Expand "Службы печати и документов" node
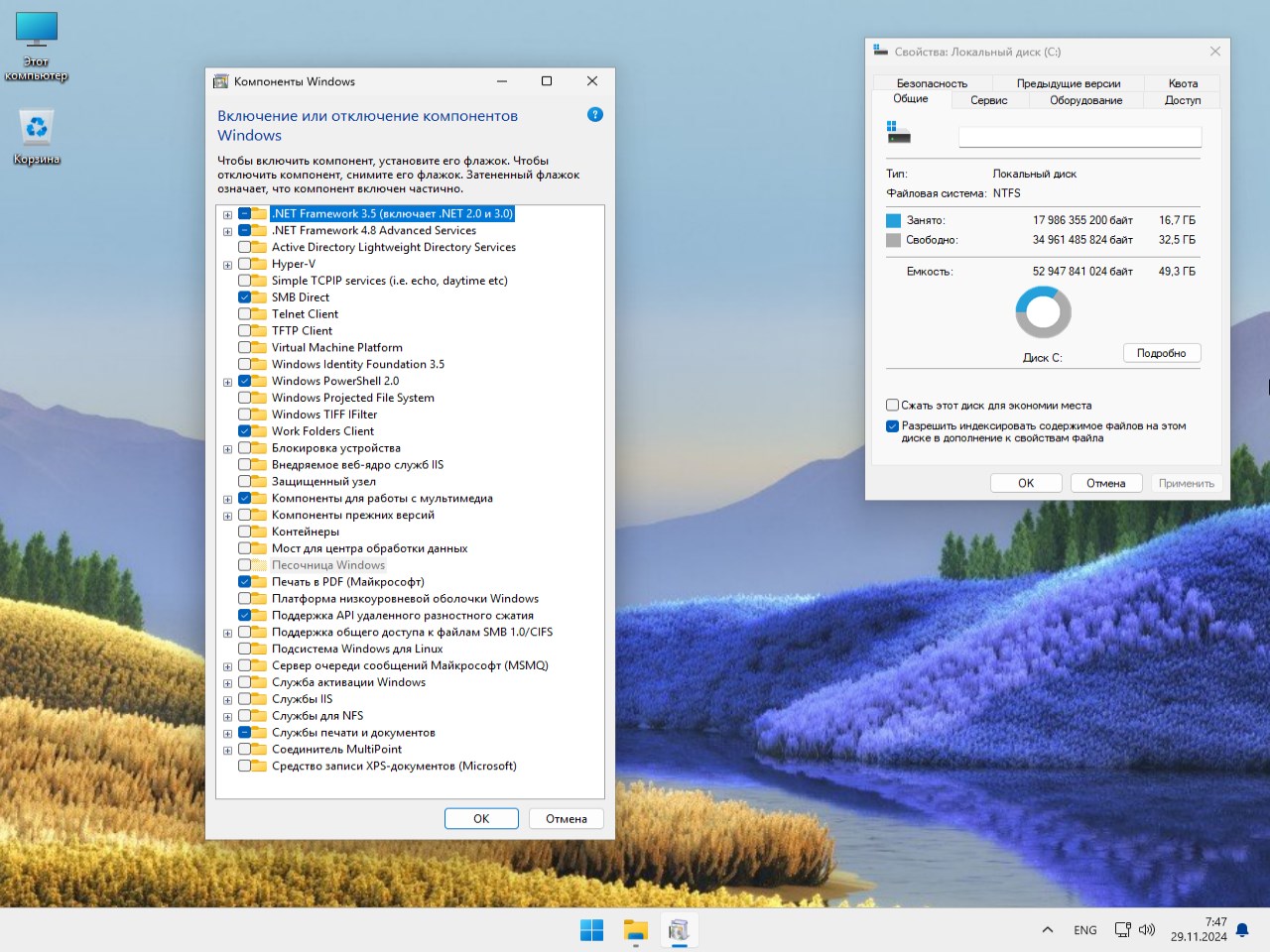 228,734
